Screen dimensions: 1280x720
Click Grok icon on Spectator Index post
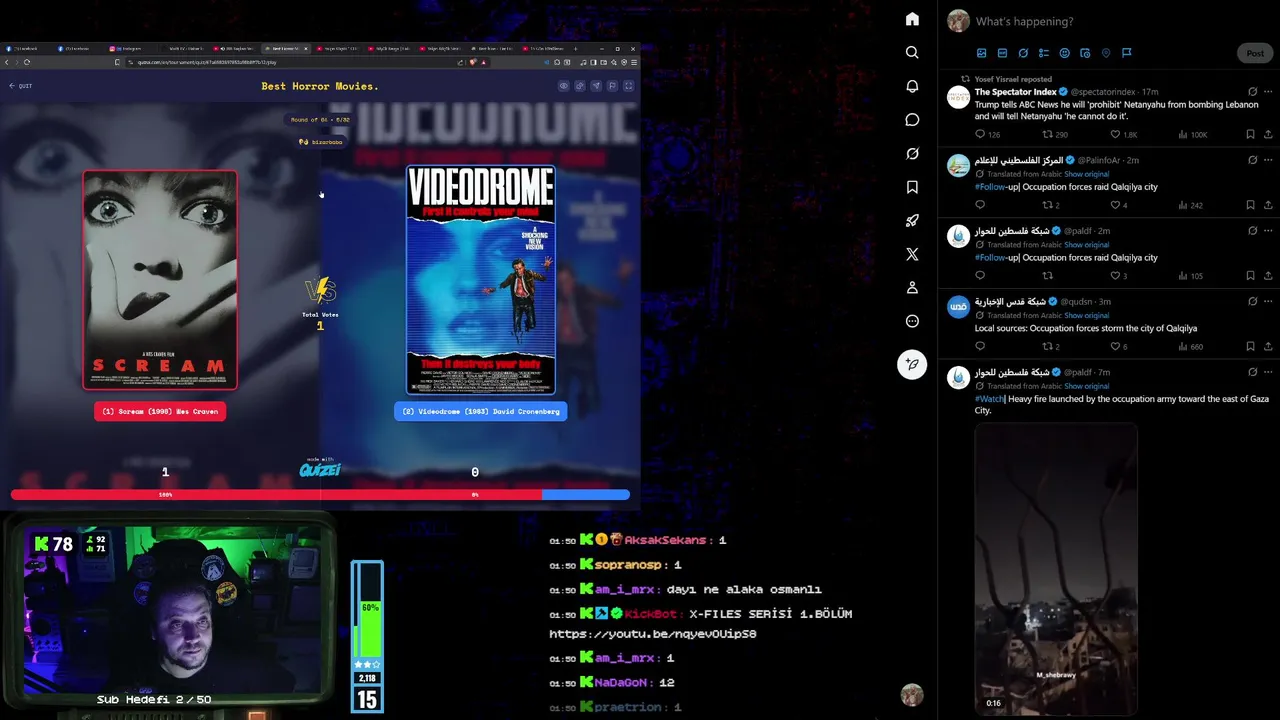1252,92
